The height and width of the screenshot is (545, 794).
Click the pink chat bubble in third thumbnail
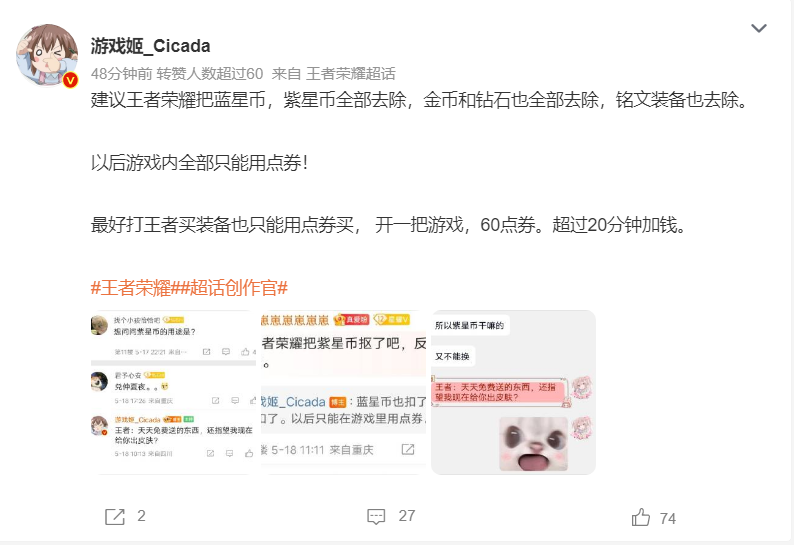coord(500,392)
